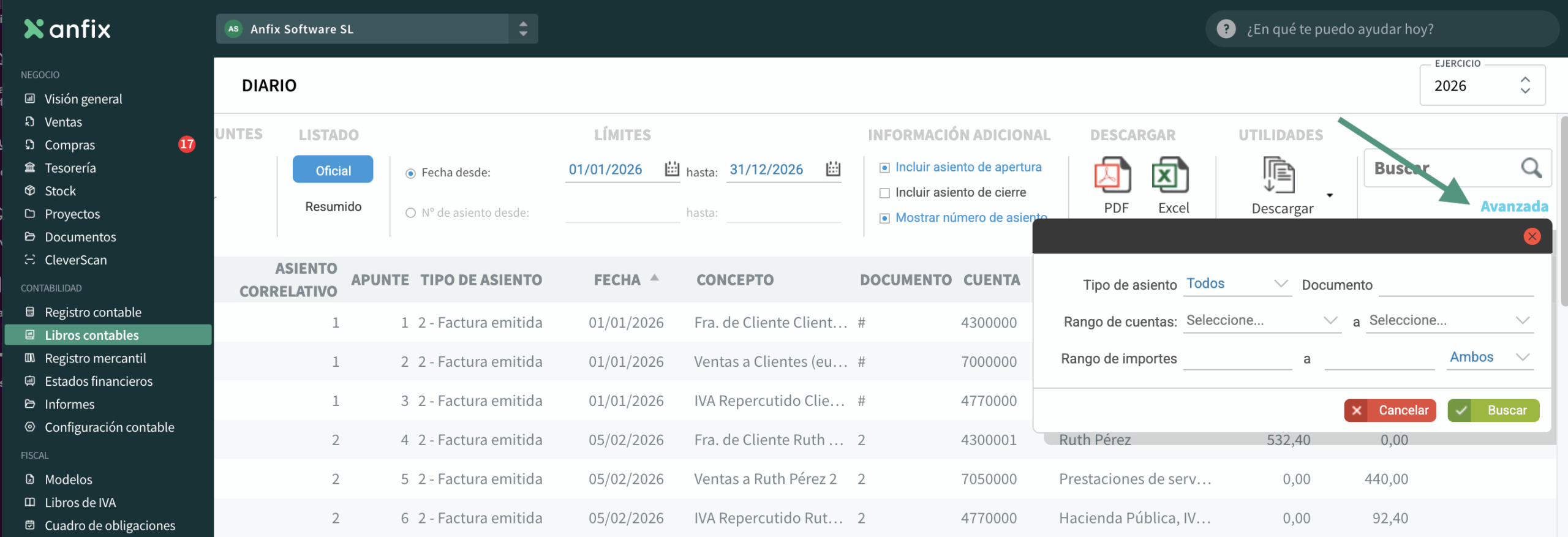
Task: Click the search magnifying glass icon
Action: click(1531, 168)
